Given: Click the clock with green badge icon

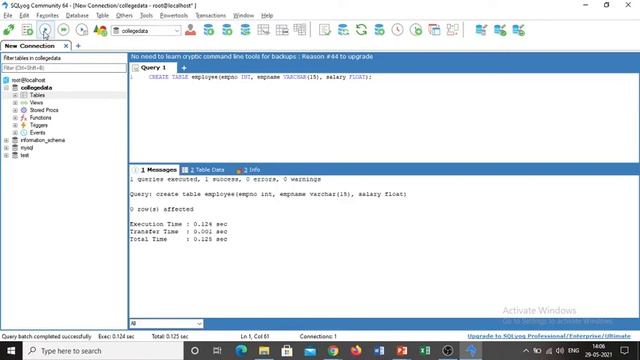Looking at the screenshot, I should coord(416,30).
